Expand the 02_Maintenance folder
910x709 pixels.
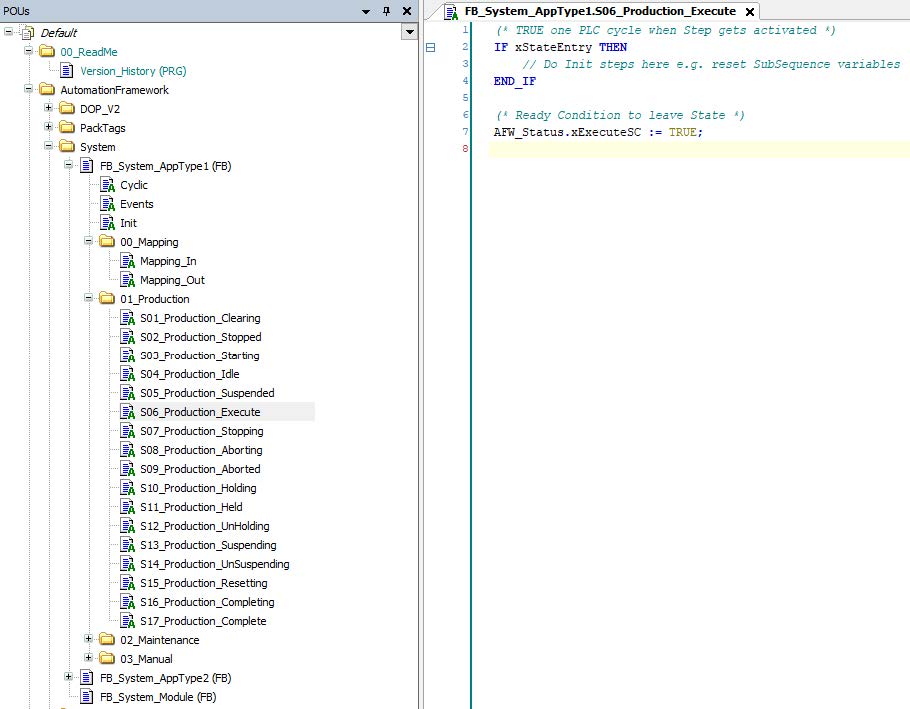[89, 640]
